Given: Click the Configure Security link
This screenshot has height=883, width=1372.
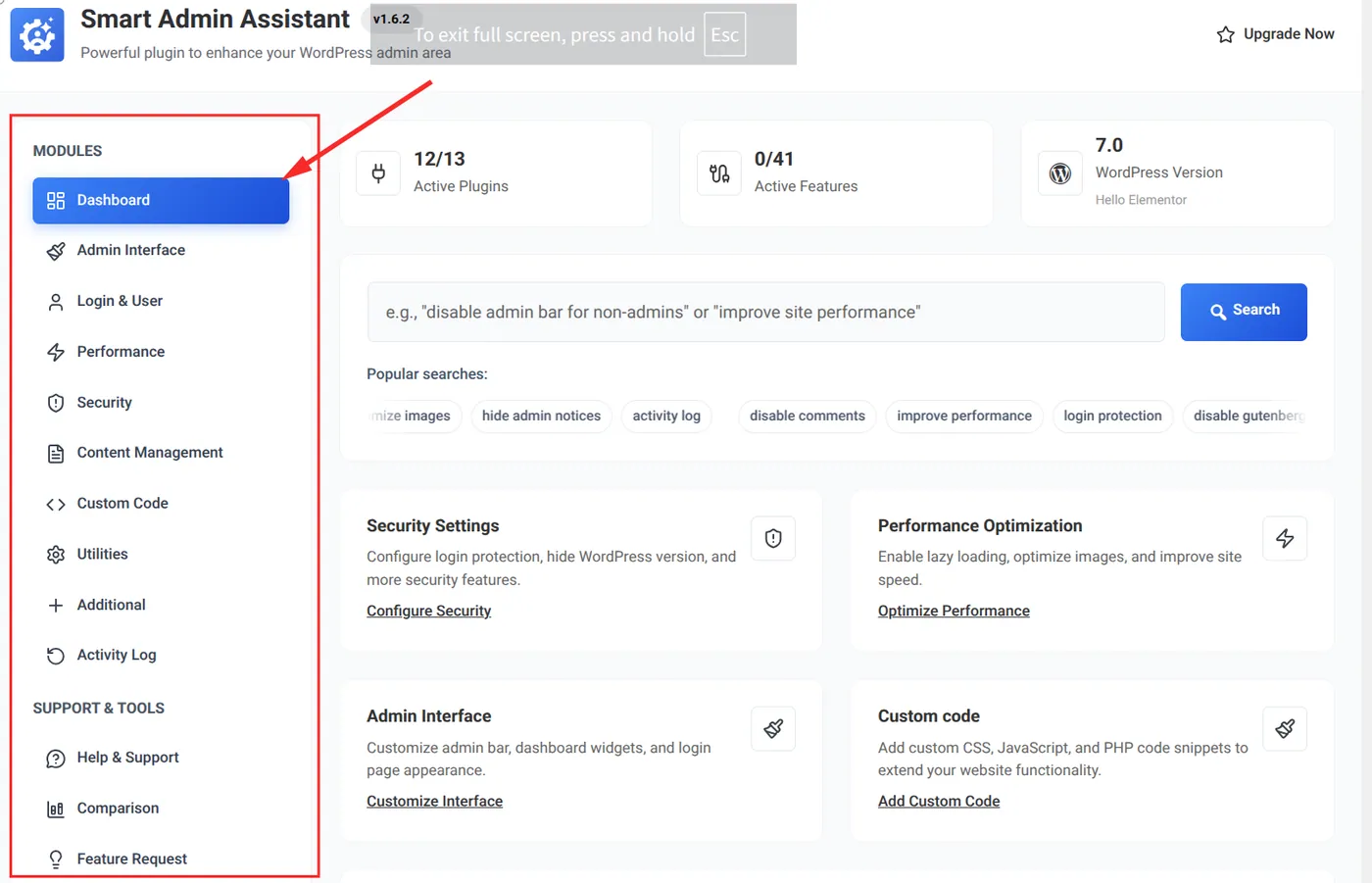Looking at the screenshot, I should point(428,611).
